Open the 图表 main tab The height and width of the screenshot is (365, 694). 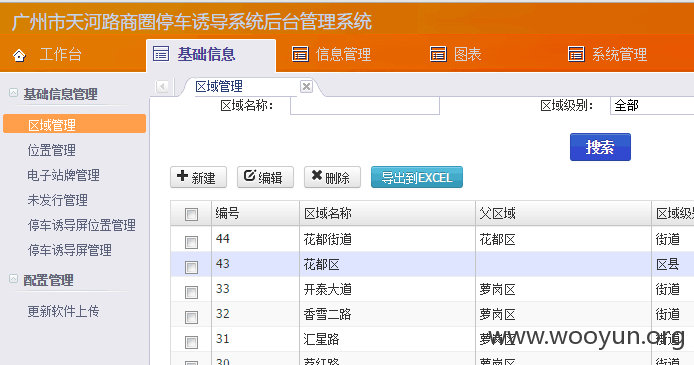point(467,54)
